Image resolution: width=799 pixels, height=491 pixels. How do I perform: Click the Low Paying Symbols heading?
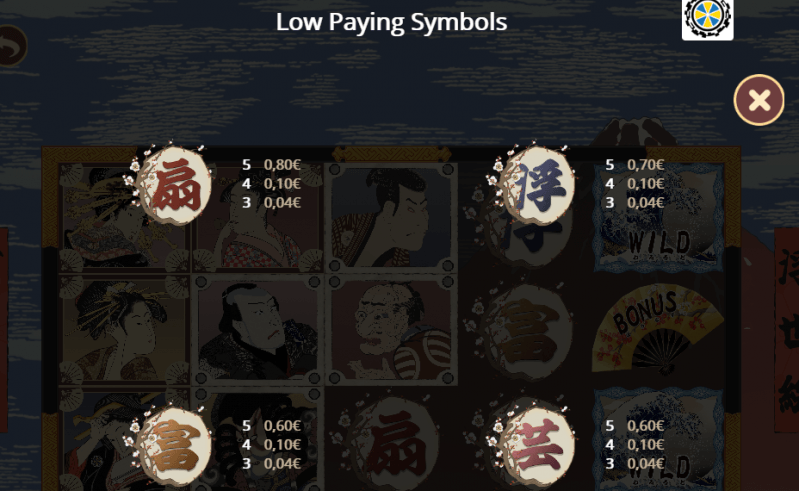click(391, 22)
